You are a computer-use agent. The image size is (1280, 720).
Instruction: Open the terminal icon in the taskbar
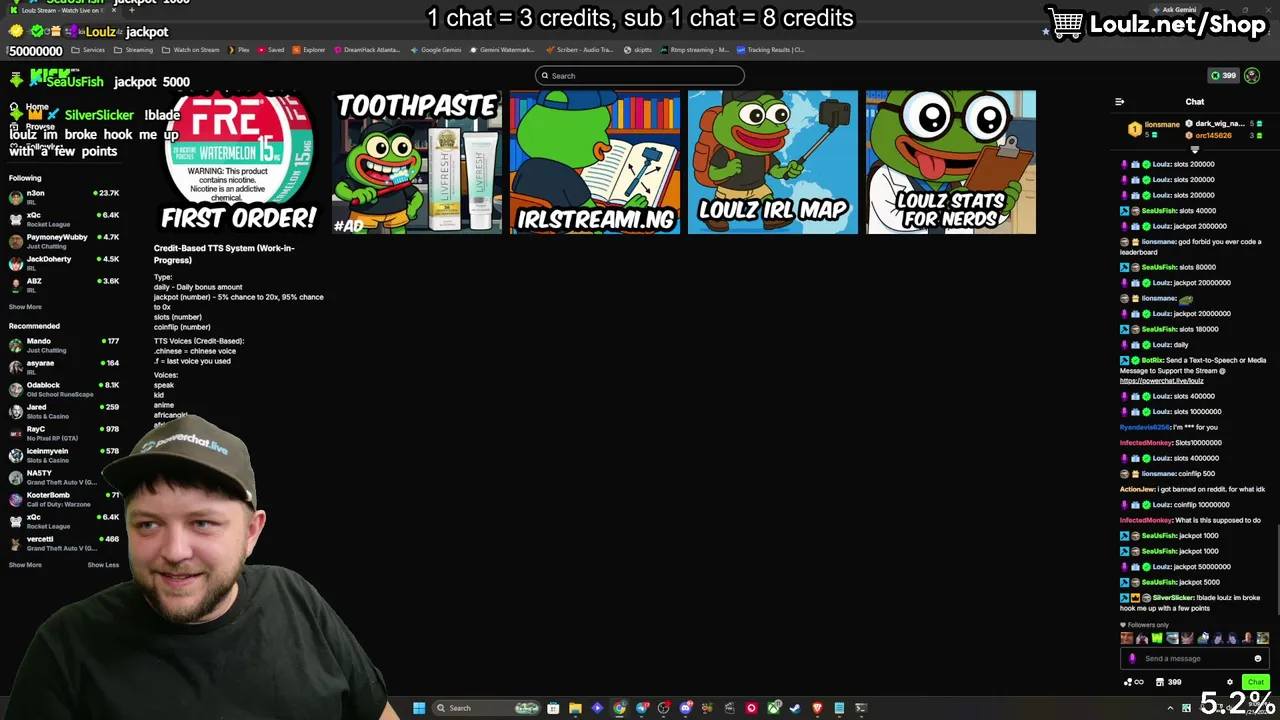coord(861,708)
